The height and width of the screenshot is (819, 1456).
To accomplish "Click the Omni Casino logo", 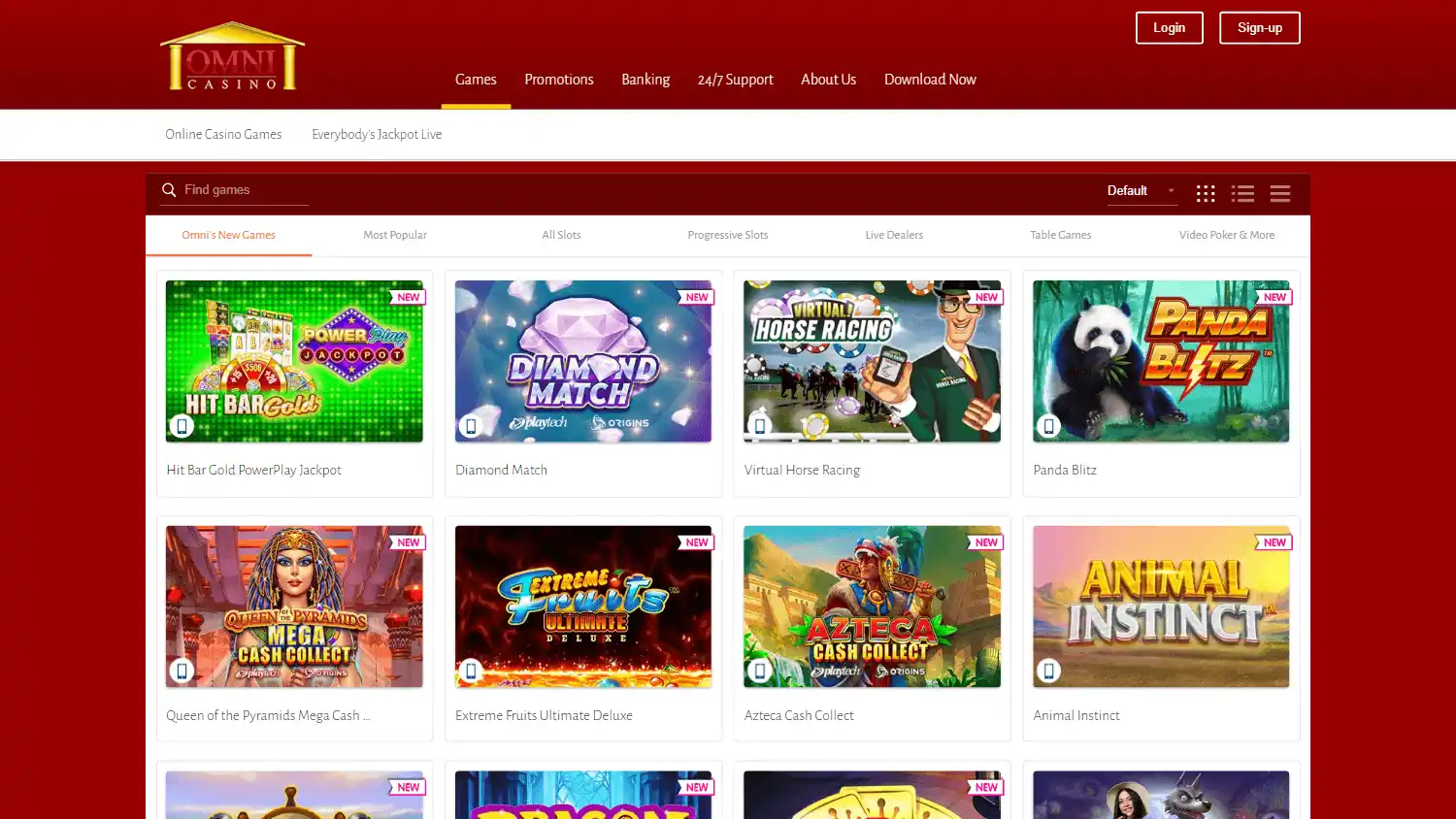I will click(232, 56).
